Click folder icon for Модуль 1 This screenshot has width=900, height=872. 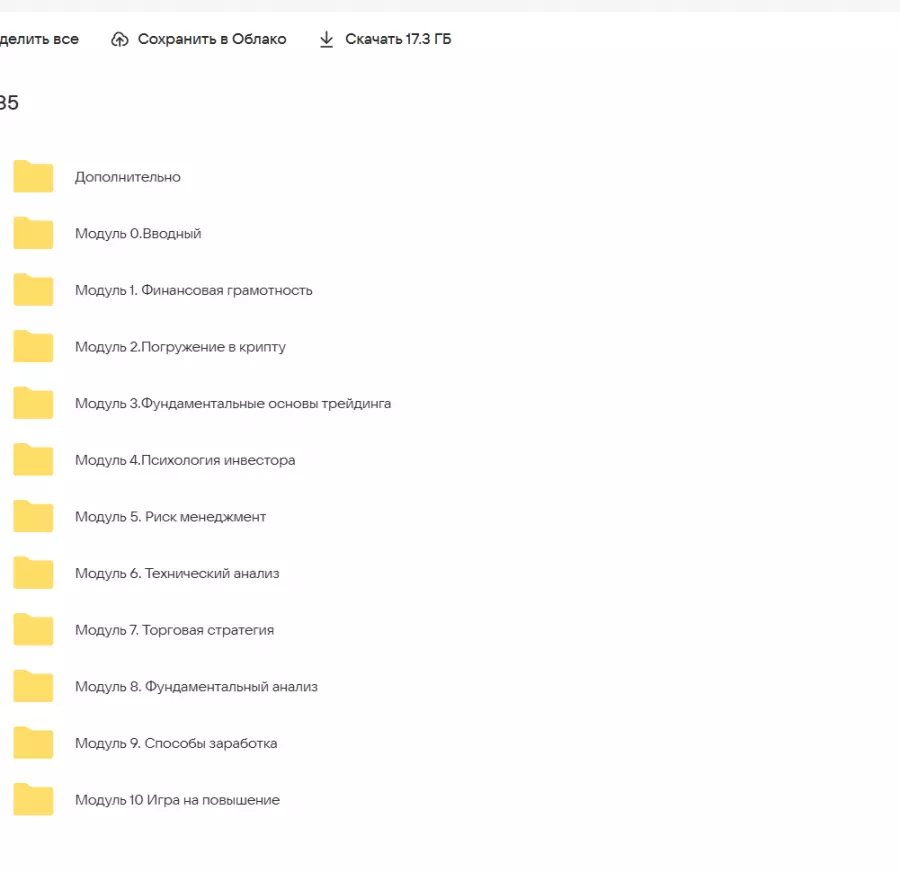pyautogui.click(x=33, y=291)
